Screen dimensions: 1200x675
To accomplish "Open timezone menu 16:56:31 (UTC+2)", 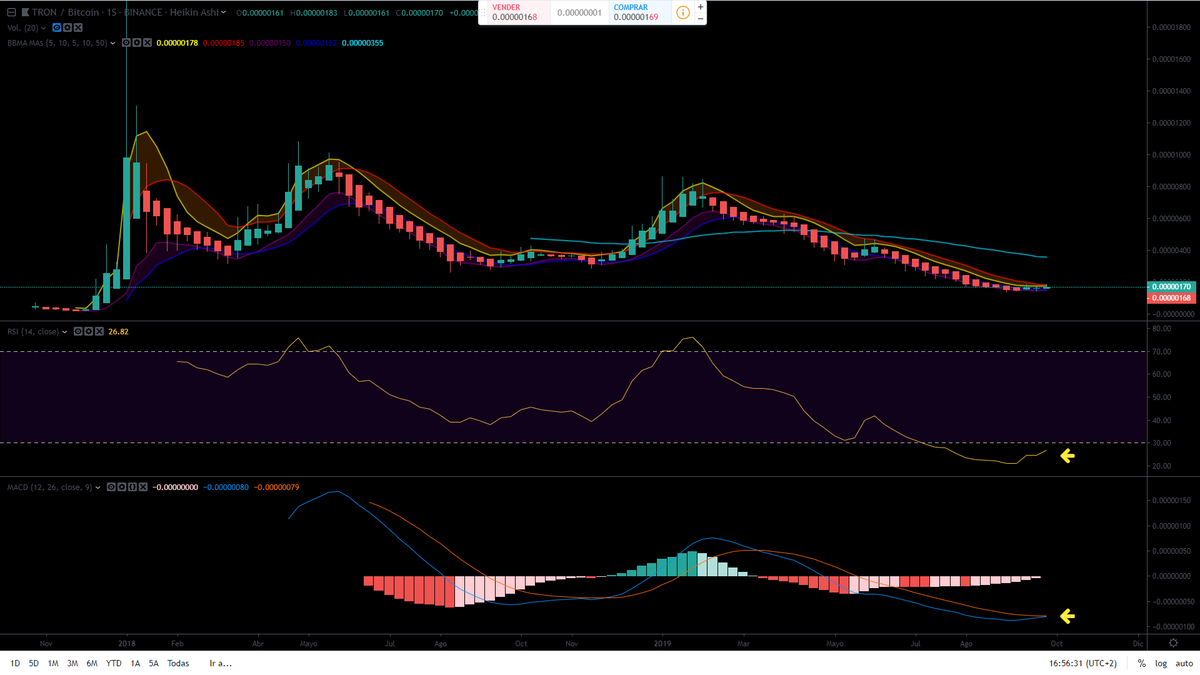I will (x=1083, y=663).
